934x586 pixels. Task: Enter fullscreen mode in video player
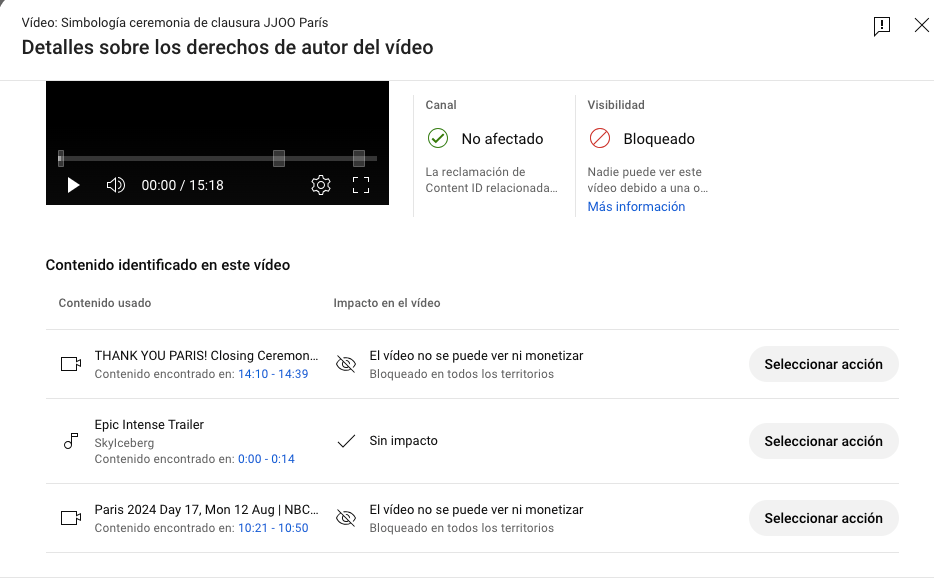click(x=361, y=185)
